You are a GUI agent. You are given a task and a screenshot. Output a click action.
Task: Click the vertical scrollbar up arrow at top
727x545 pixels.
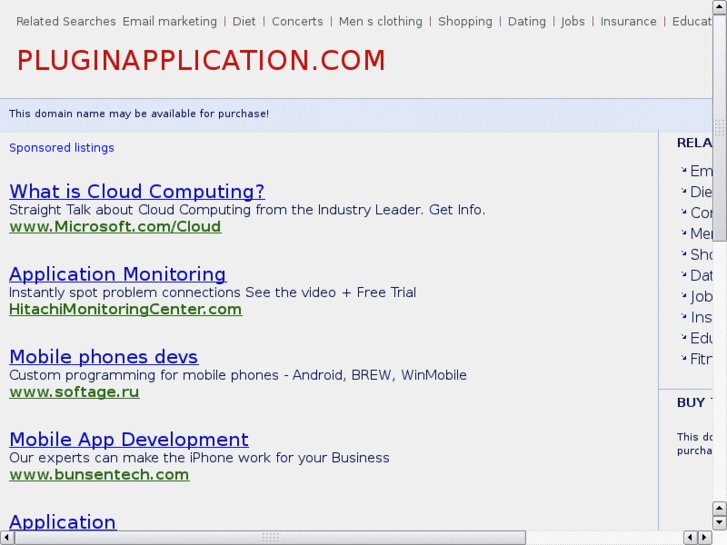pyautogui.click(x=720, y=7)
